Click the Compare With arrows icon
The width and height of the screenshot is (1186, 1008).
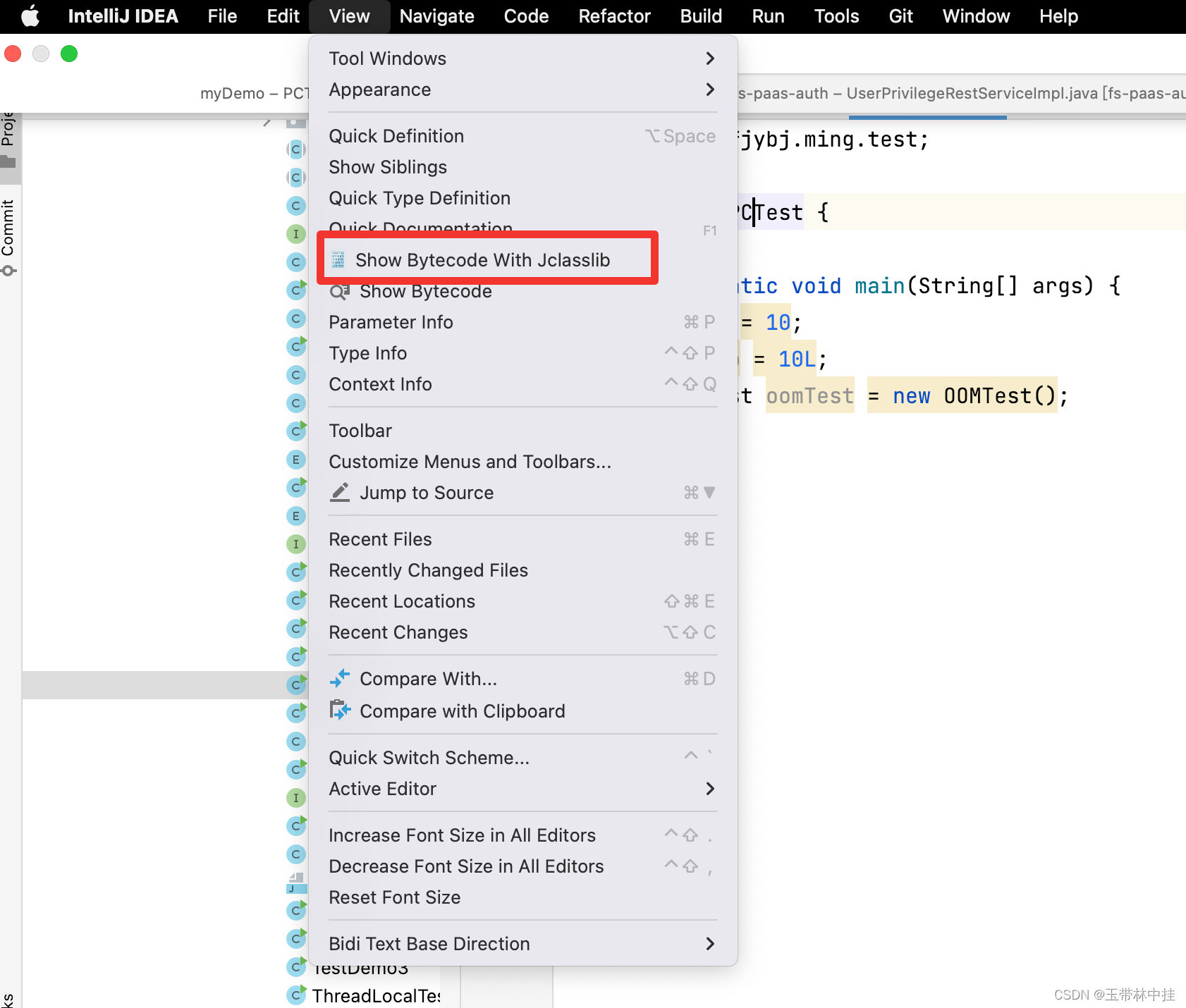tap(340, 678)
